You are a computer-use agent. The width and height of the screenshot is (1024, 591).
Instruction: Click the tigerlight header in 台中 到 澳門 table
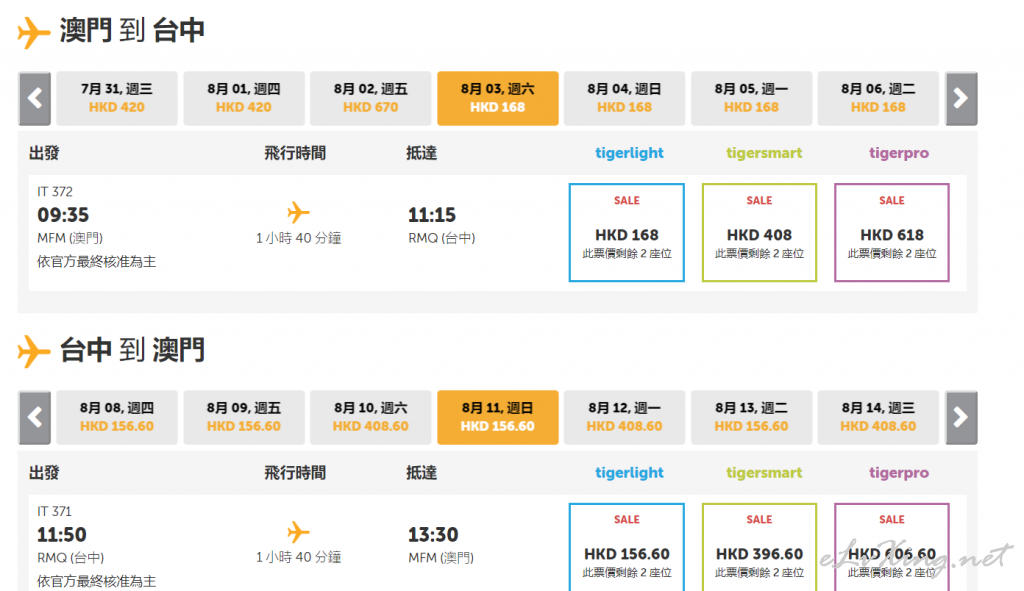coord(630,473)
